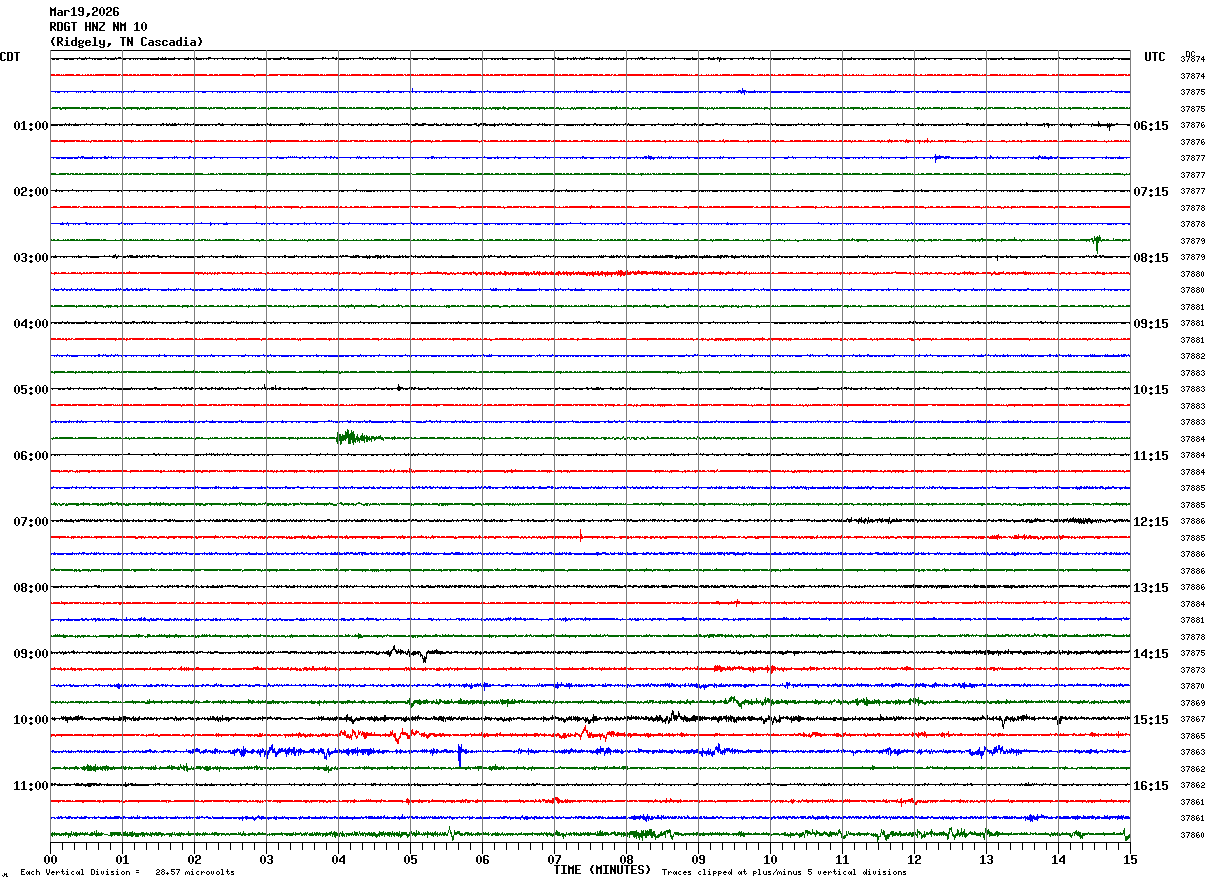Click the 10:15 UTC time label
1210x886 pixels.
pyautogui.click(x=1151, y=390)
